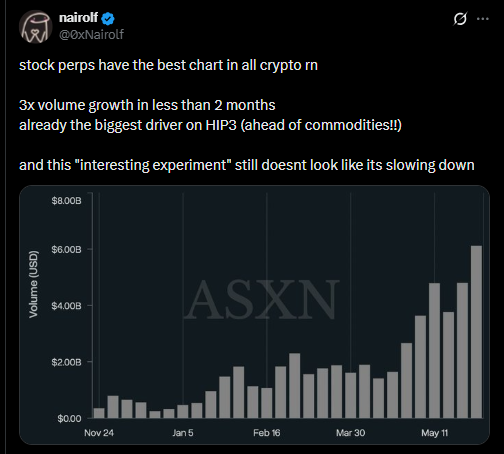Open nairolf's profile avatar
504x454 pixels.
point(35,26)
